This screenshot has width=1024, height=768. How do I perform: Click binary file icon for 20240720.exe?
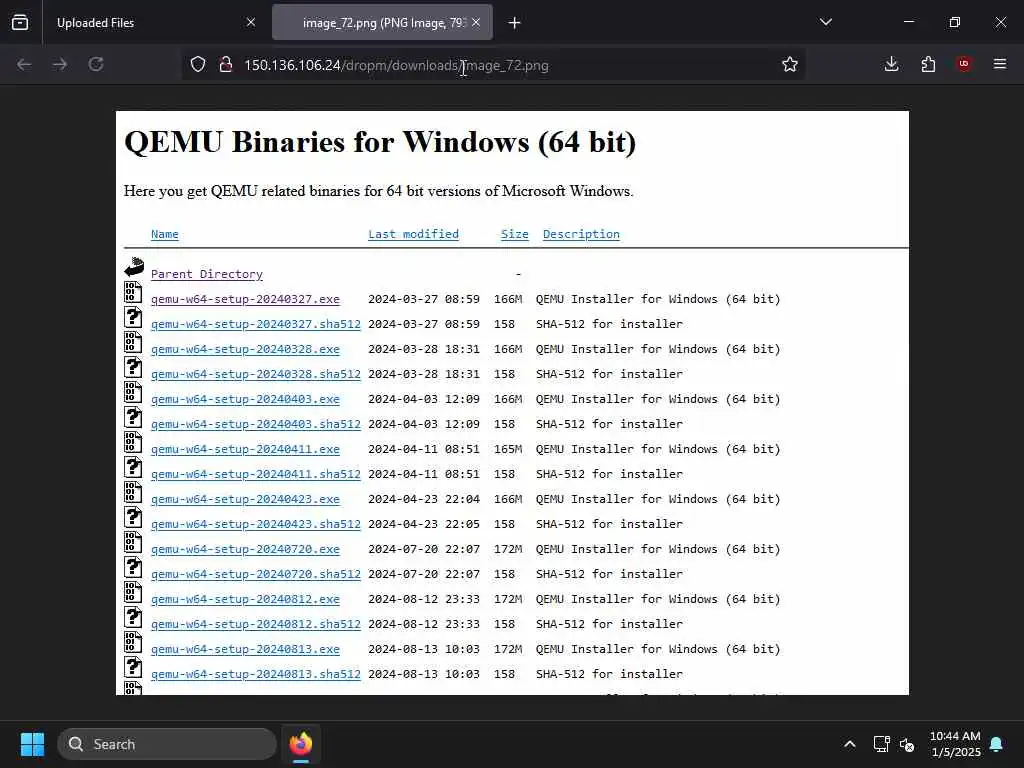[x=133, y=542]
